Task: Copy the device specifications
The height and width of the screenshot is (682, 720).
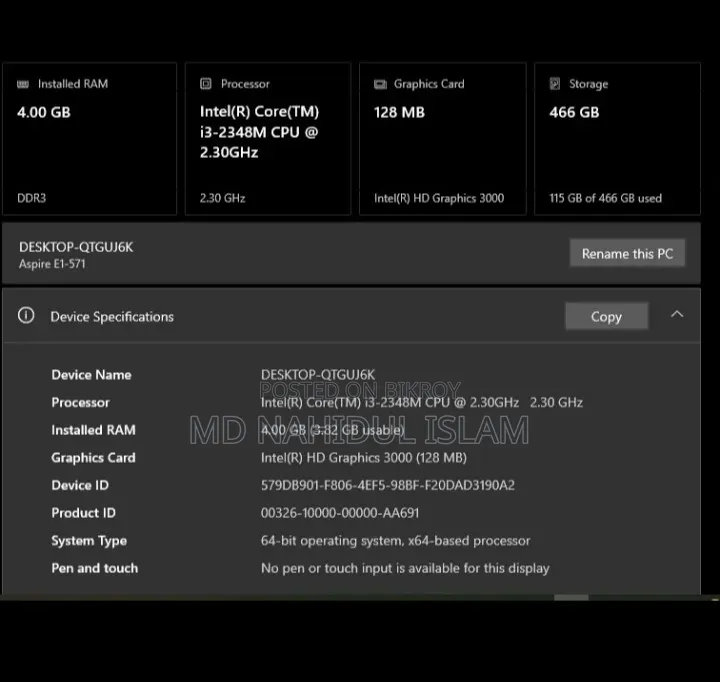Action: [x=607, y=316]
